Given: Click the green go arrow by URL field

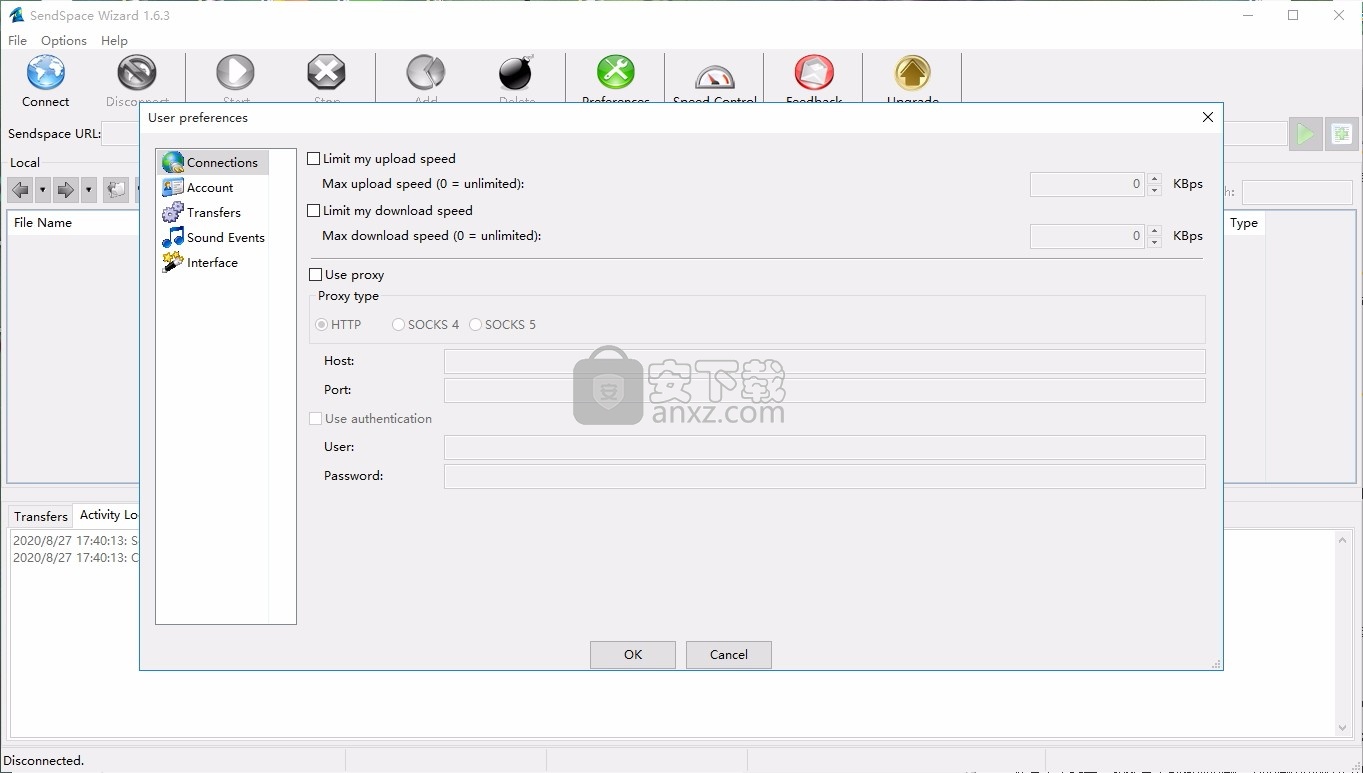Looking at the screenshot, I should pyautogui.click(x=1305, y=134).
